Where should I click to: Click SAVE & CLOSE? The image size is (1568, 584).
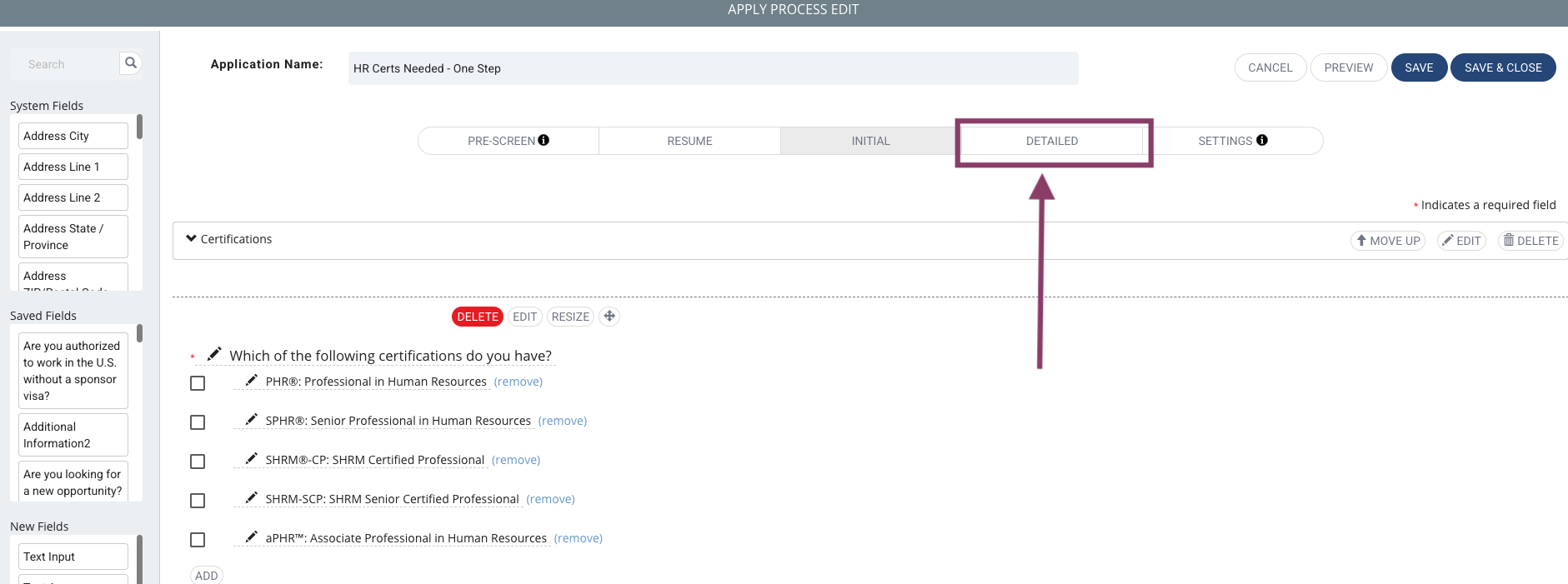click(x=1503, y=67)
